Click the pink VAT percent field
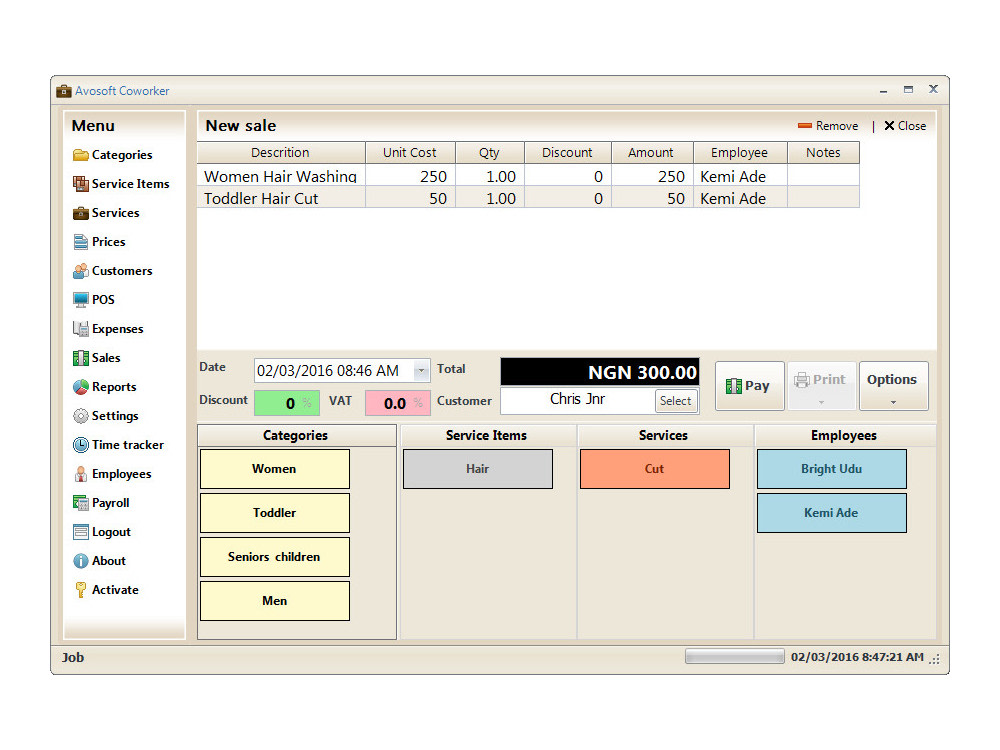This screenshot has width=1000, height=750. (x=397, y=403)
